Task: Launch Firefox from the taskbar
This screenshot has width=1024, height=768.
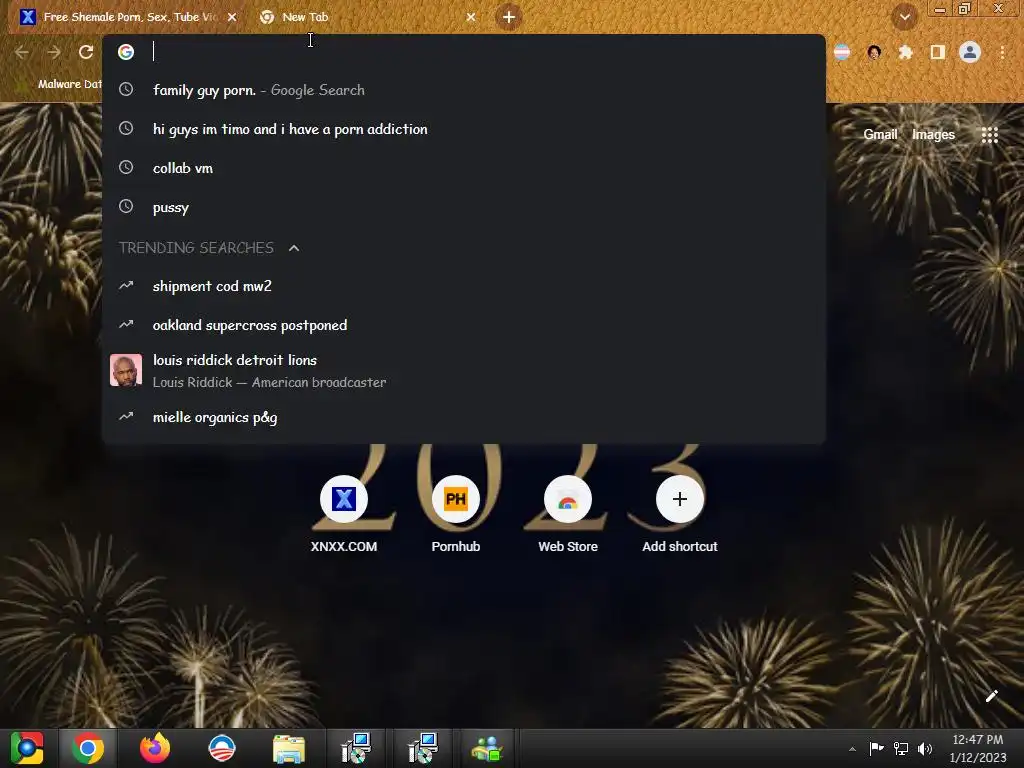Action: coord(155,748)
